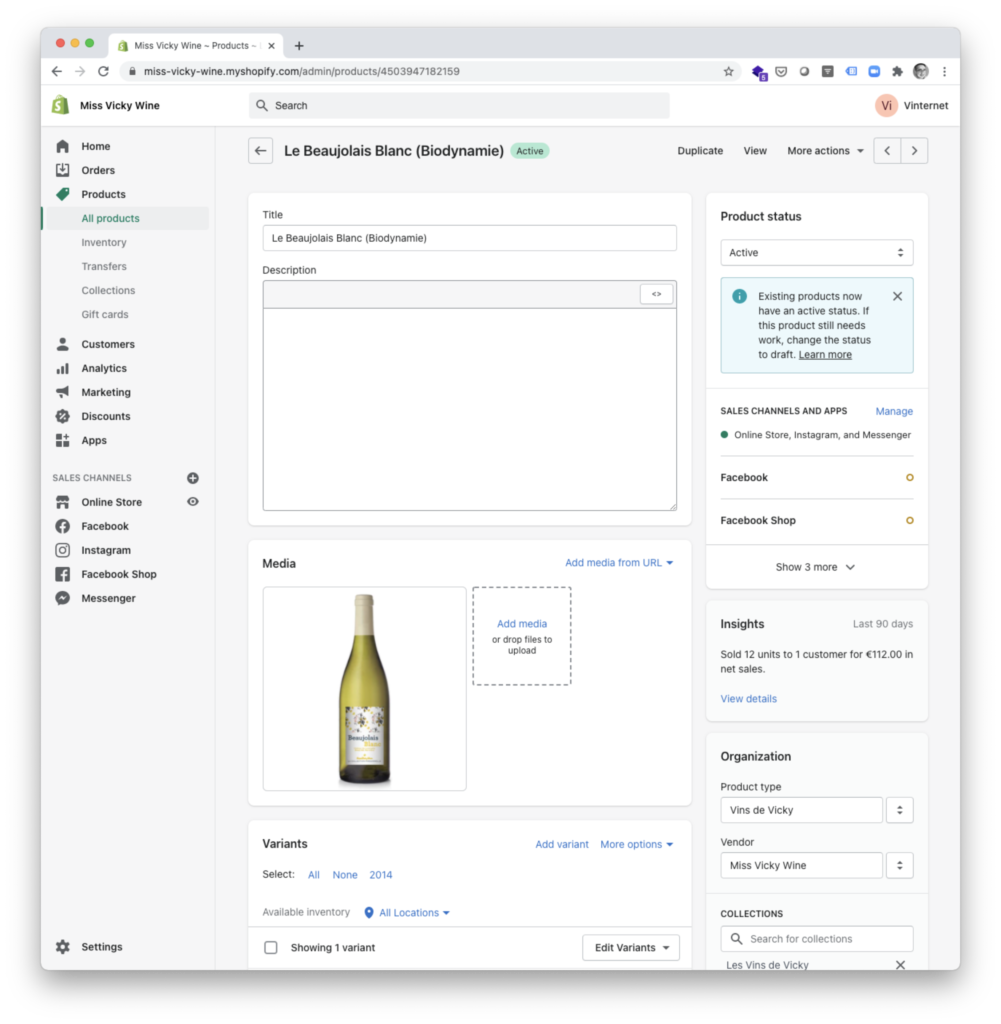Screen dimensions: 1001x1024
Task: Click the Customers person icon
Action: [63, 344]
